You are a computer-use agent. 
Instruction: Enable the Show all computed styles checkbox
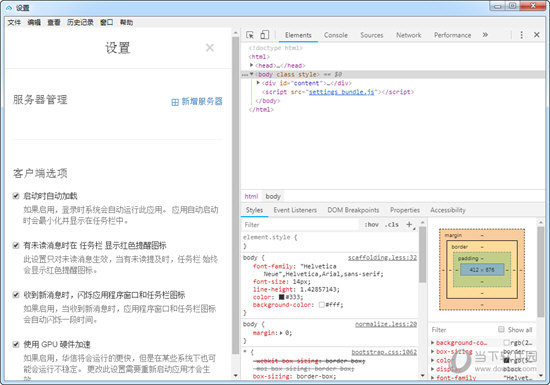(x=501, y=329)
